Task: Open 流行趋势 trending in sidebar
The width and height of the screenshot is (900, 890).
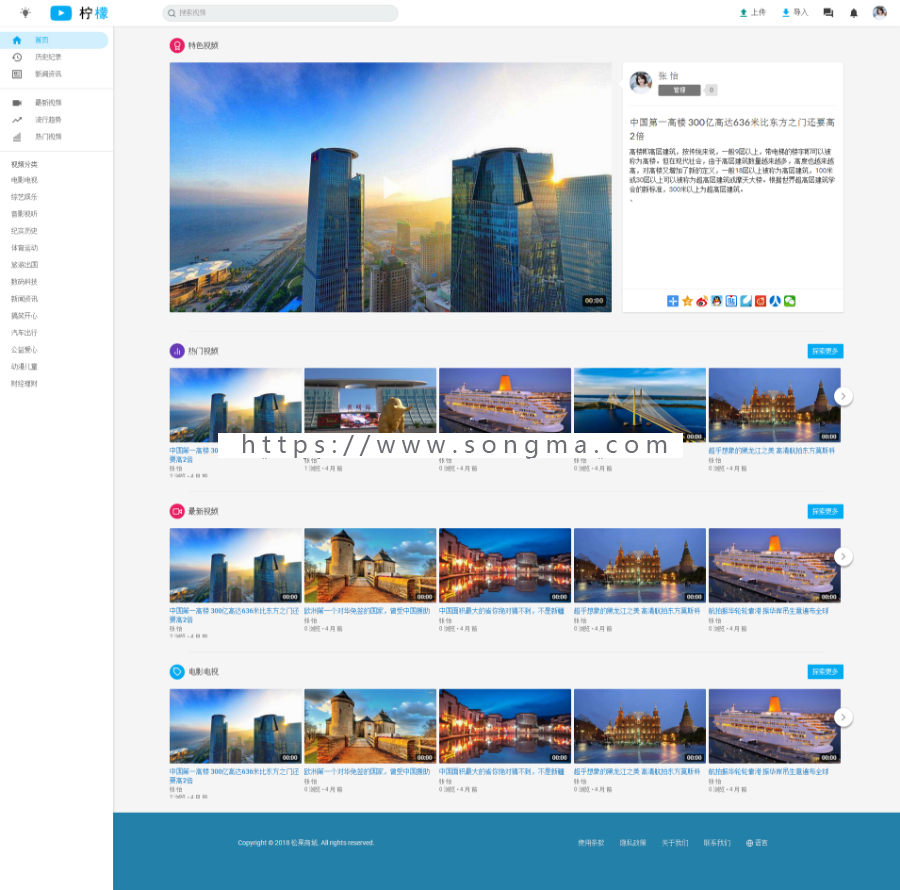Action: coord(54,120)
